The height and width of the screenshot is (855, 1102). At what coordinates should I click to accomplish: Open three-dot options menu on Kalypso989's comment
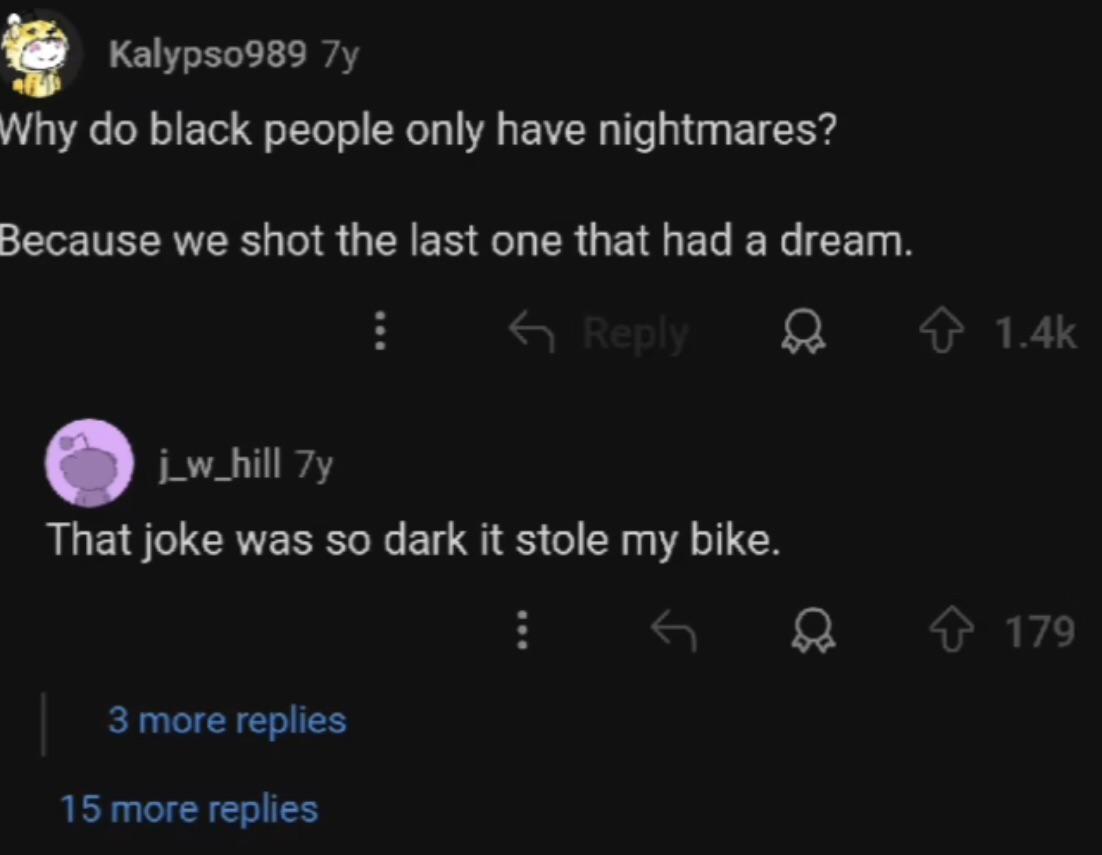pos(380,332)
